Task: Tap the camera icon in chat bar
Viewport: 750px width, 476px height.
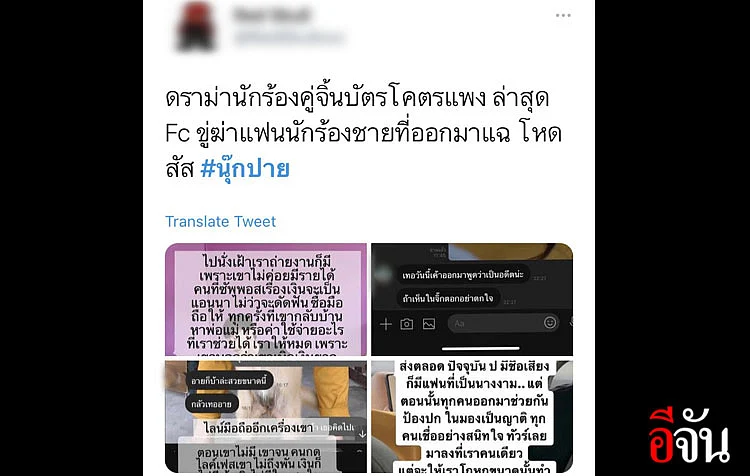Action: (x=407, y=324)
